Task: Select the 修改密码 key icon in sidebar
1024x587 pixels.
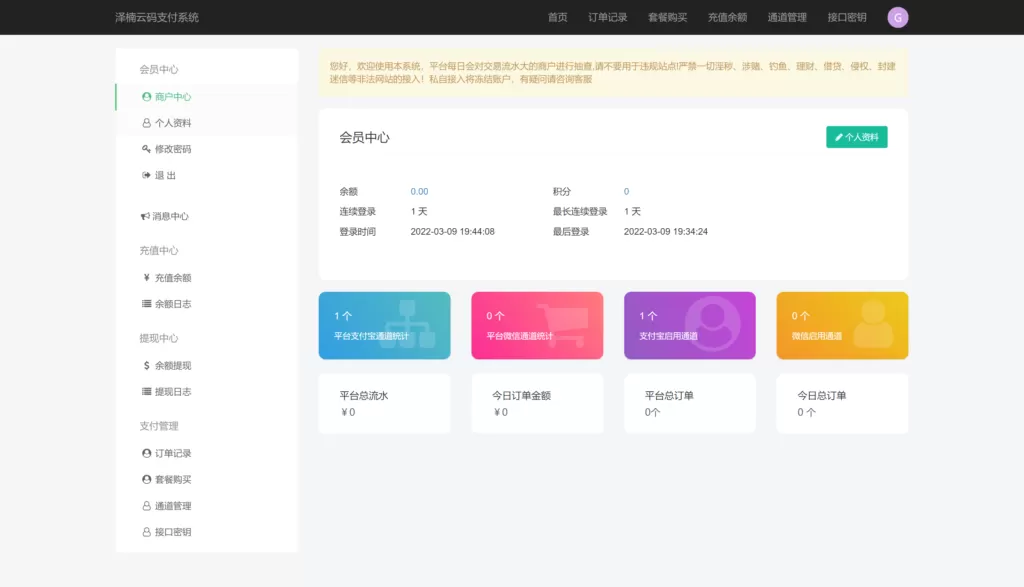Action: (147, 148)
